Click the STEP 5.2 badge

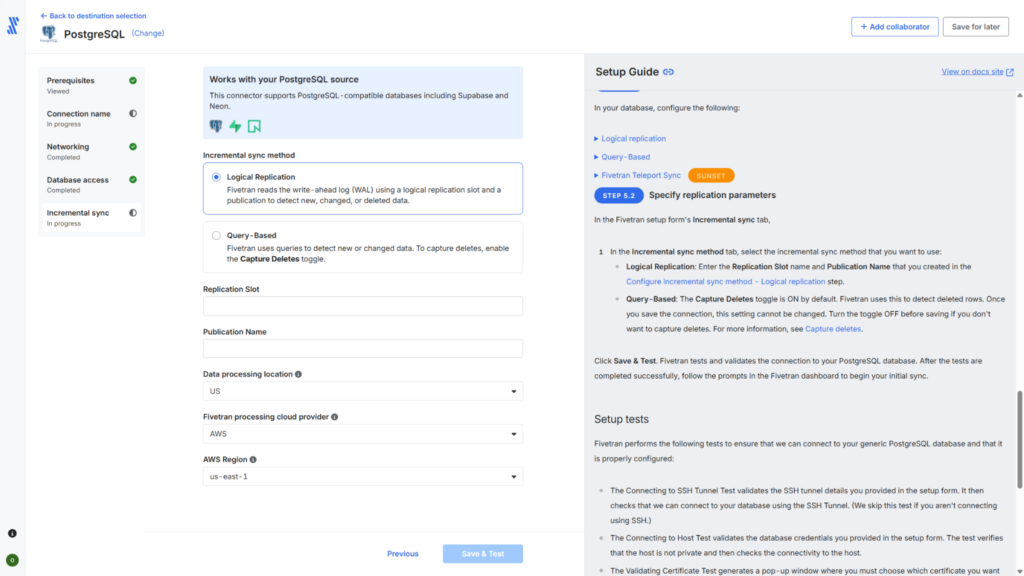click(618, 195)
